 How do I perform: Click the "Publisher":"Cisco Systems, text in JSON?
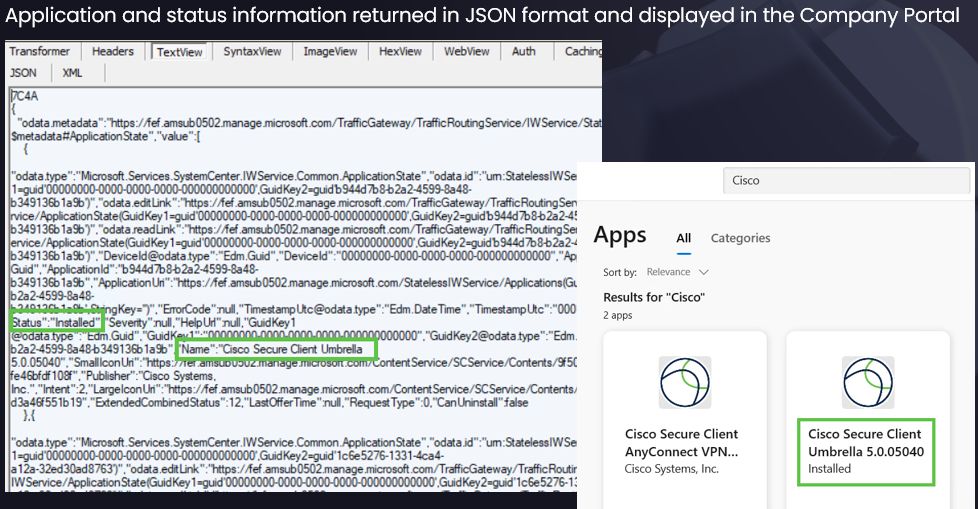150,376
